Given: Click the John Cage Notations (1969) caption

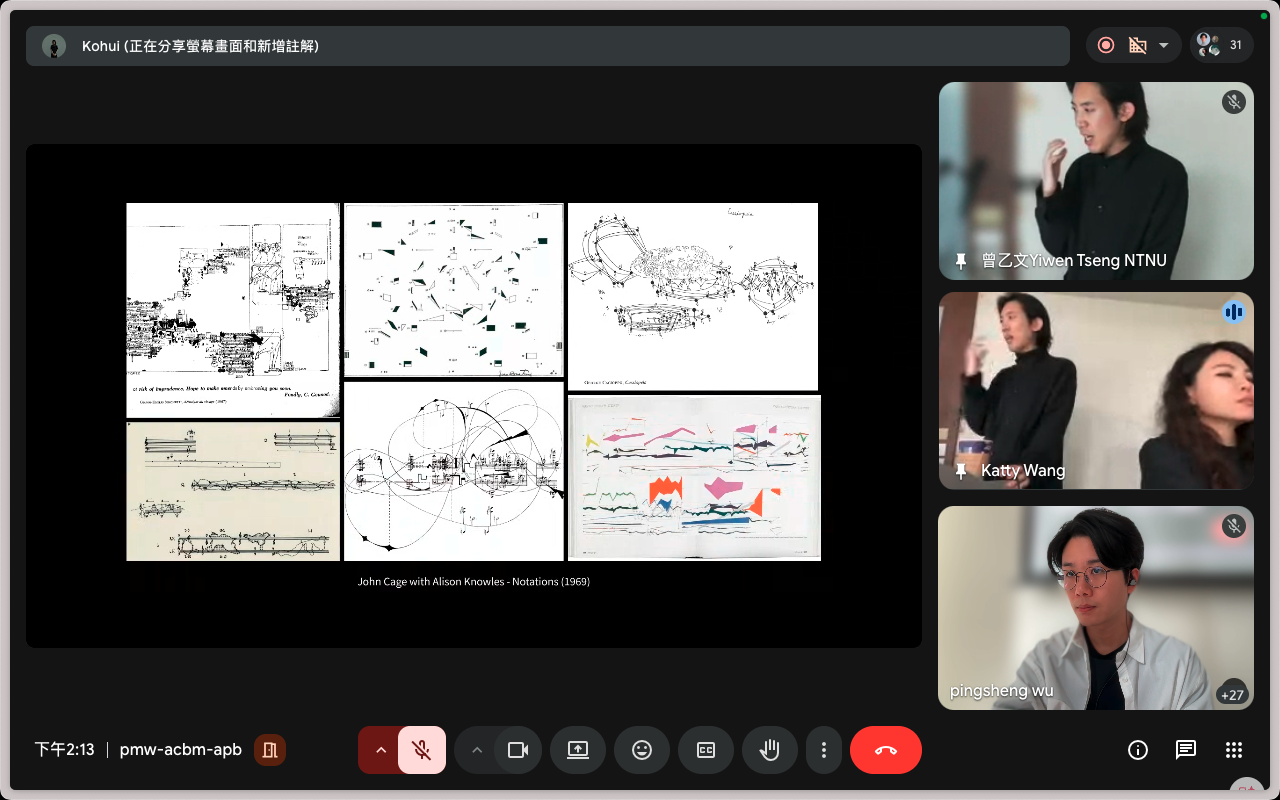Looking at the screenshot, I should point(474,581).
